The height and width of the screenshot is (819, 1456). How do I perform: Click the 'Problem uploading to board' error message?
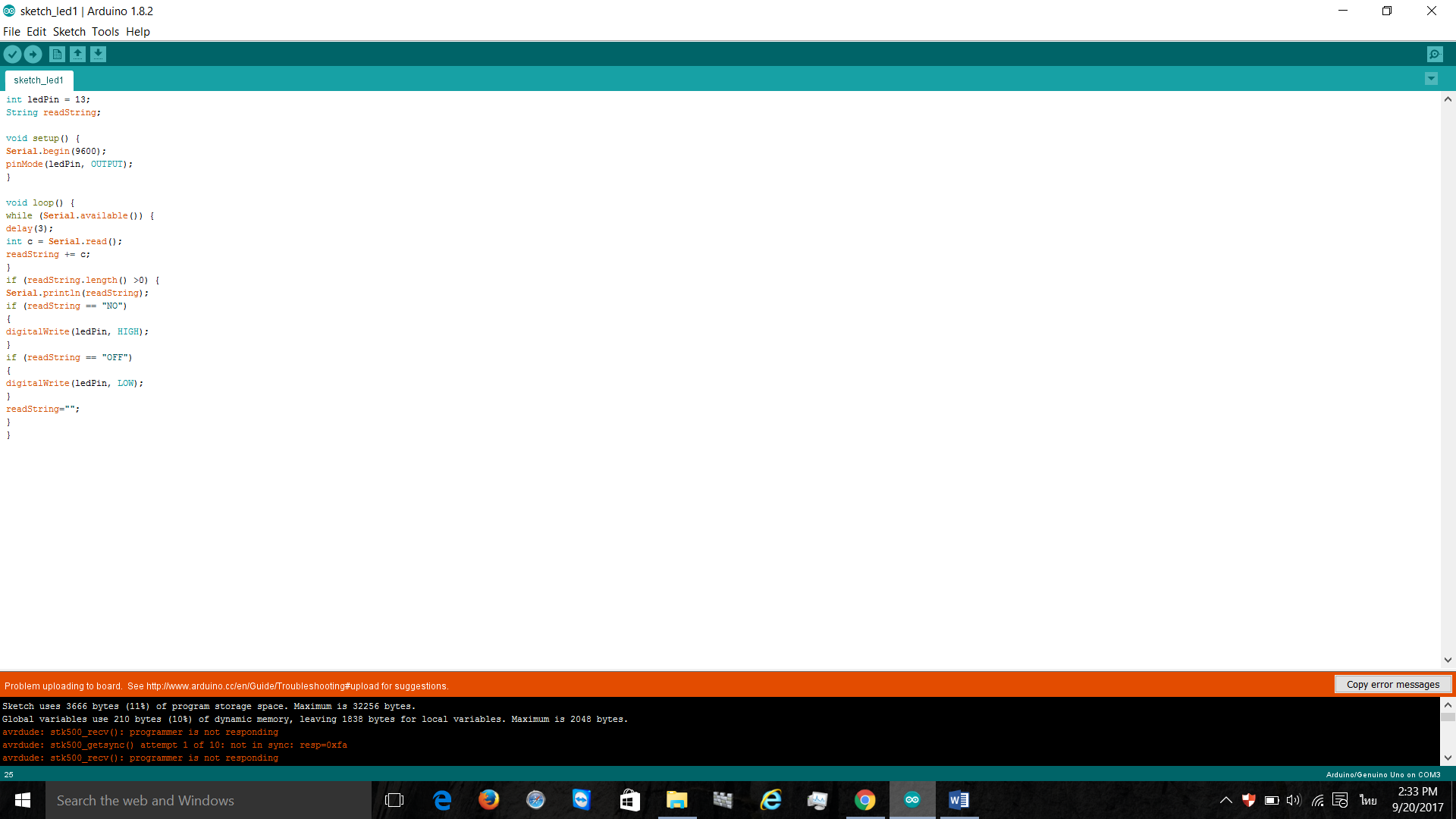pos(227,686)
